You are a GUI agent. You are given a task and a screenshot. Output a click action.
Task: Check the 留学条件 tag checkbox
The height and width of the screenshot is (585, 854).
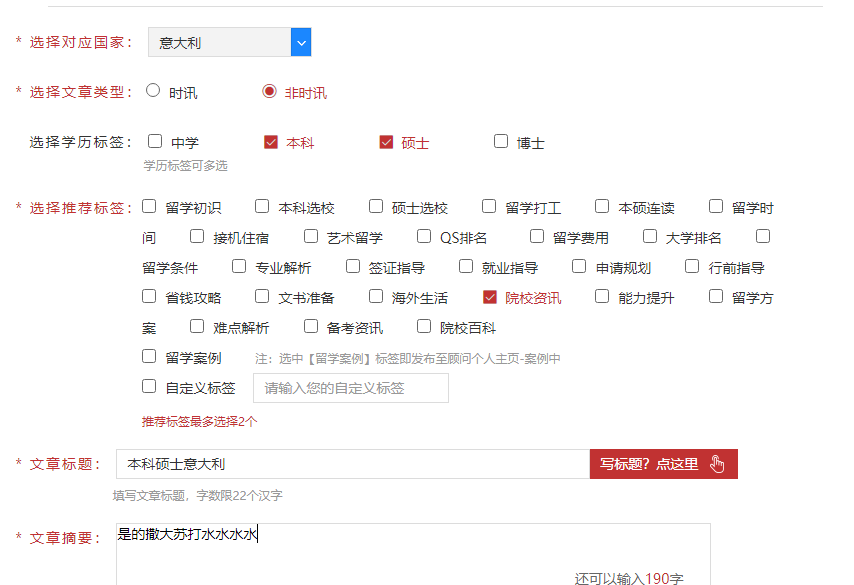[763, 236]
